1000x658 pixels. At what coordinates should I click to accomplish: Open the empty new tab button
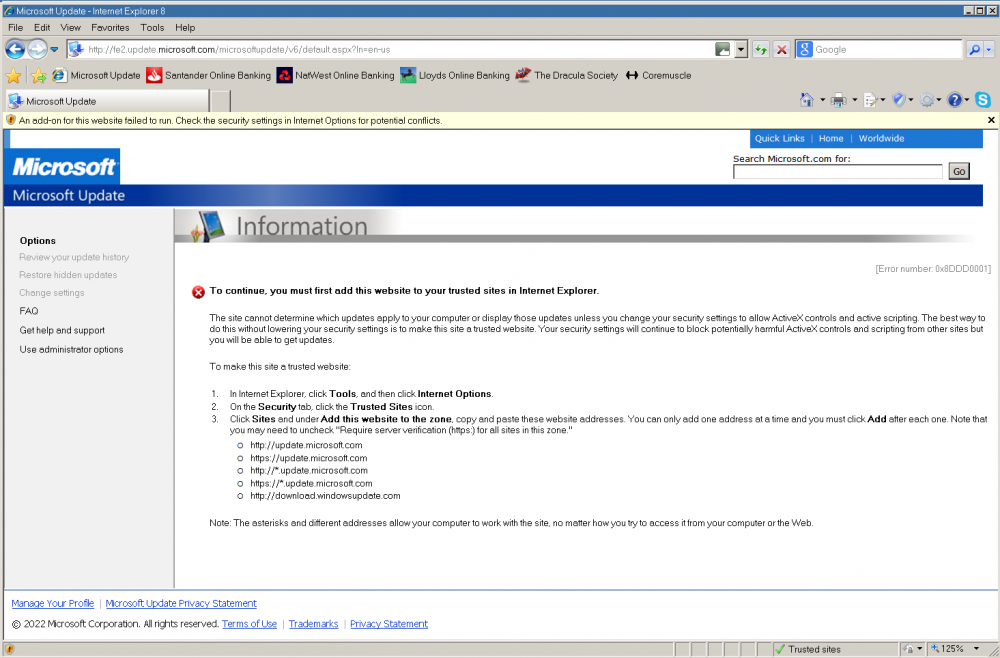pyautogui.click(x=220, y=101)
